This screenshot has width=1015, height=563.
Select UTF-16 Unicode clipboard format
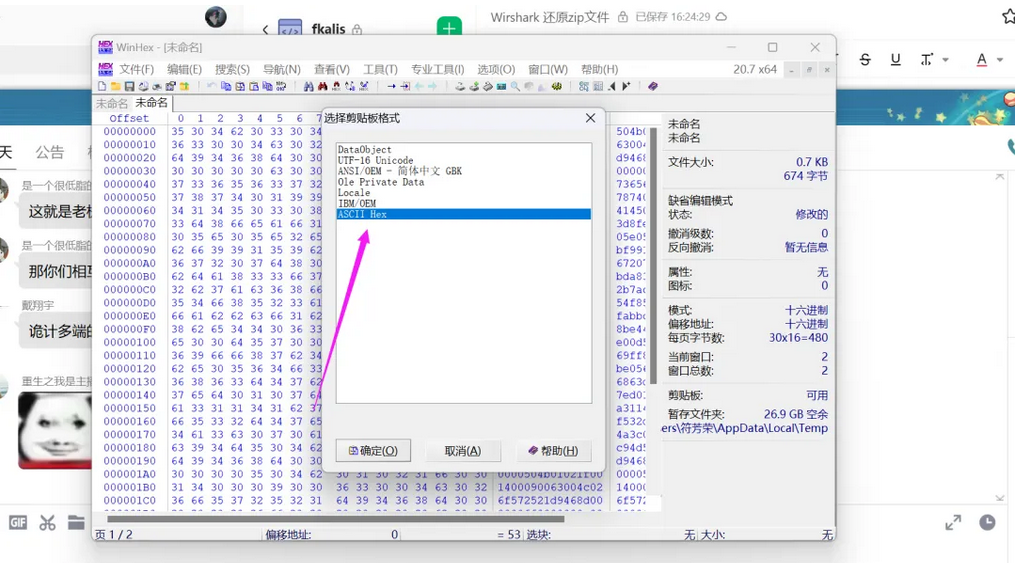pyautogui.click(x=463, y=160)
